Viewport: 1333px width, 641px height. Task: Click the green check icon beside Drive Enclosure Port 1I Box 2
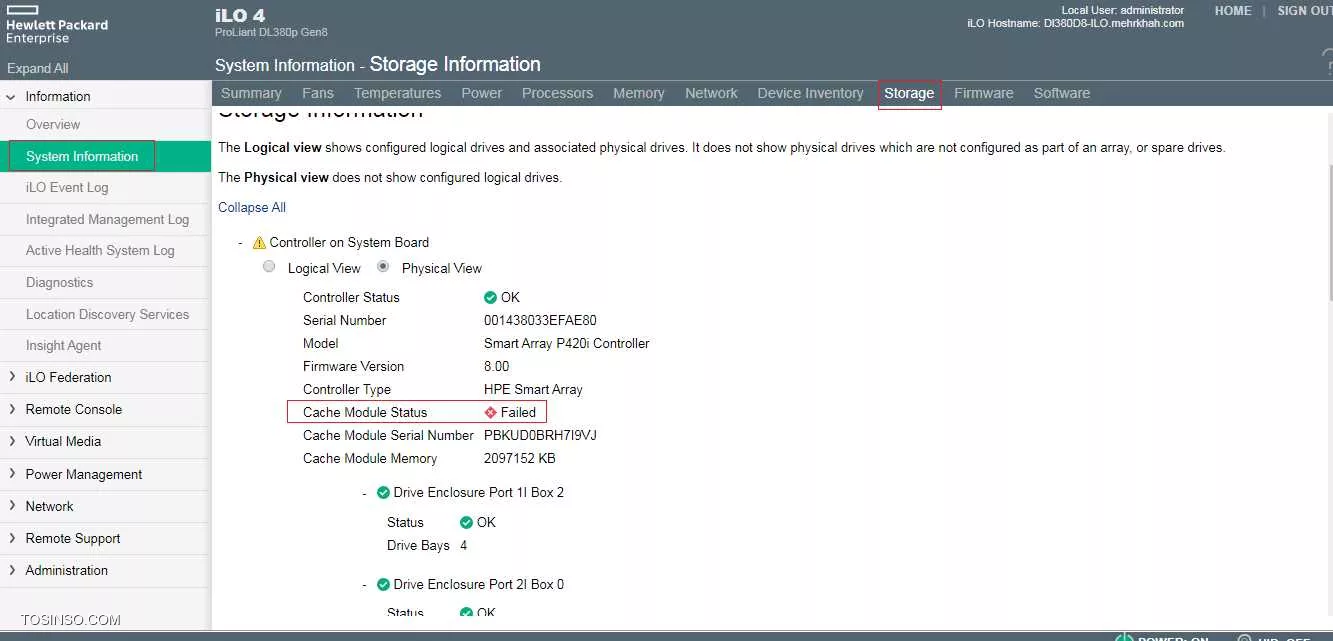[383, 492]
